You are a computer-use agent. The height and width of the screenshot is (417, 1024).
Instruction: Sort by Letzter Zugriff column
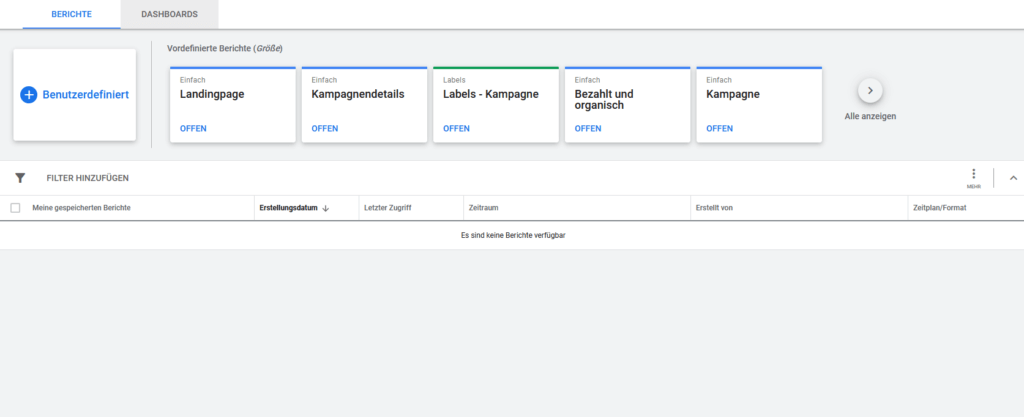(x=387, y=208)
